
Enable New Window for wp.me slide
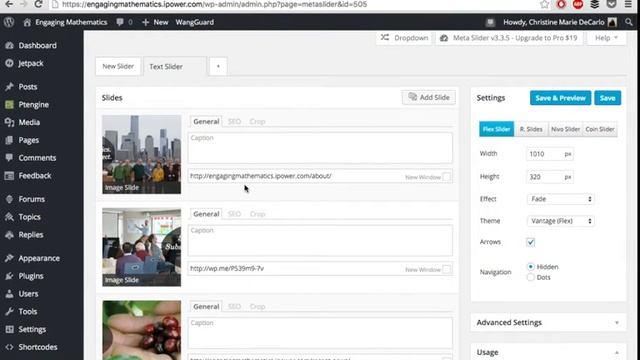[447, 269]
